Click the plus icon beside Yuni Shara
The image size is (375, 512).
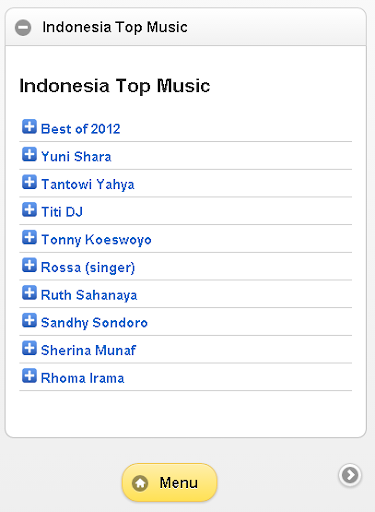[29, 154]
